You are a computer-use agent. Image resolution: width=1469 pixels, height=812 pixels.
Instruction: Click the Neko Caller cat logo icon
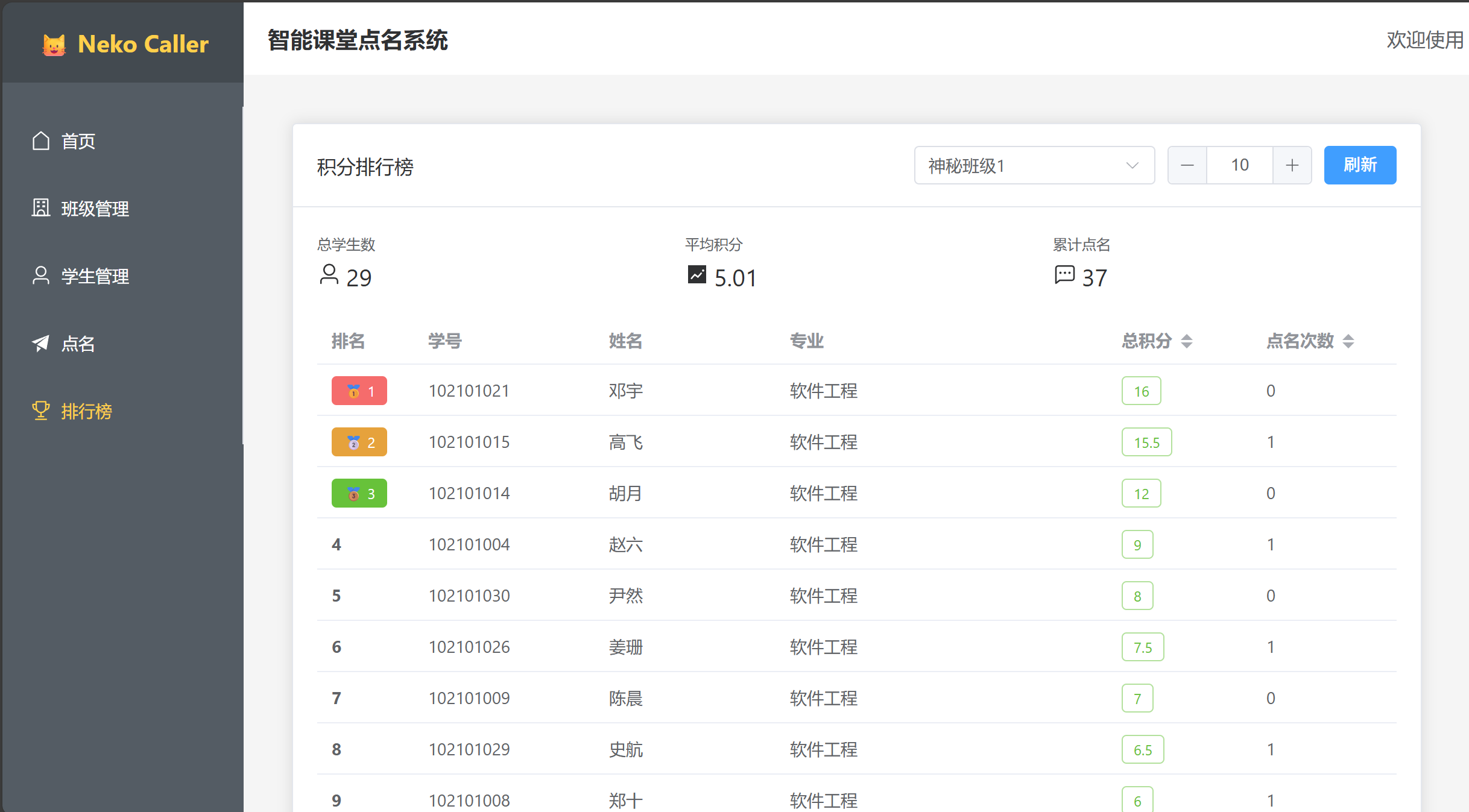coord(54,45)
